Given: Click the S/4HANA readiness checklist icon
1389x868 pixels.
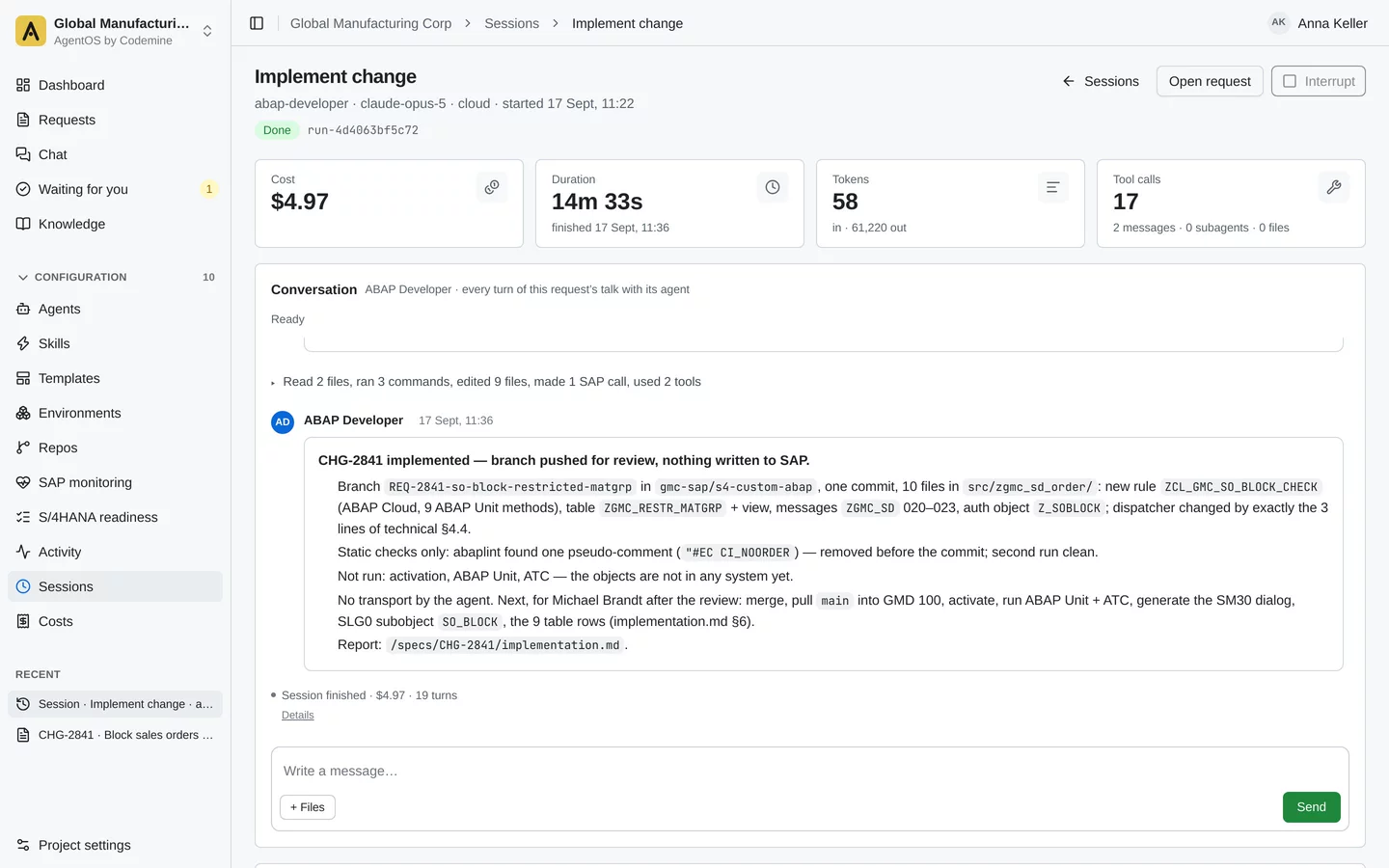Looking at the screenshot, I should tap(23, 517).
